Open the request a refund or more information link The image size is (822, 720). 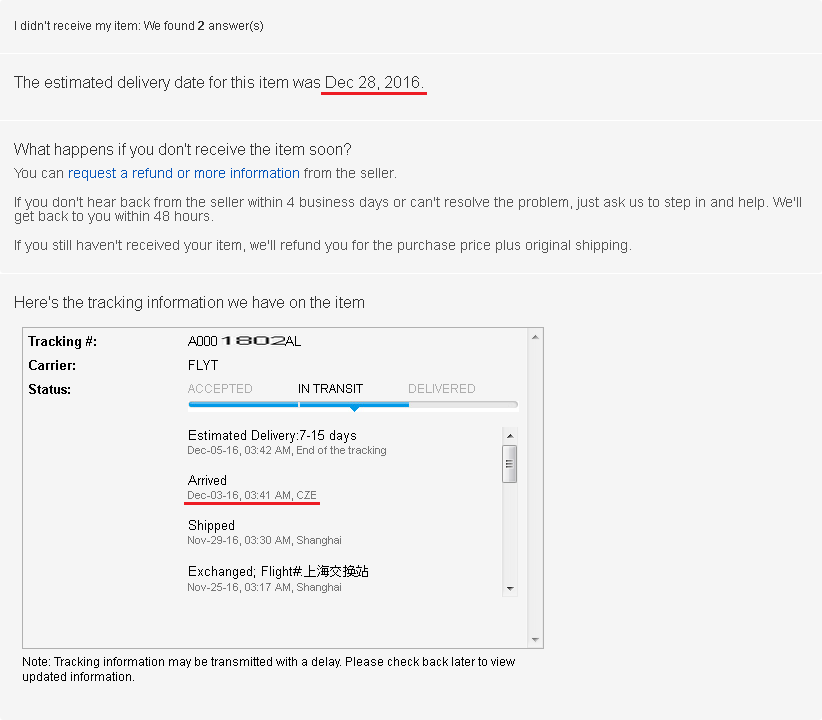tap(184, 173)
